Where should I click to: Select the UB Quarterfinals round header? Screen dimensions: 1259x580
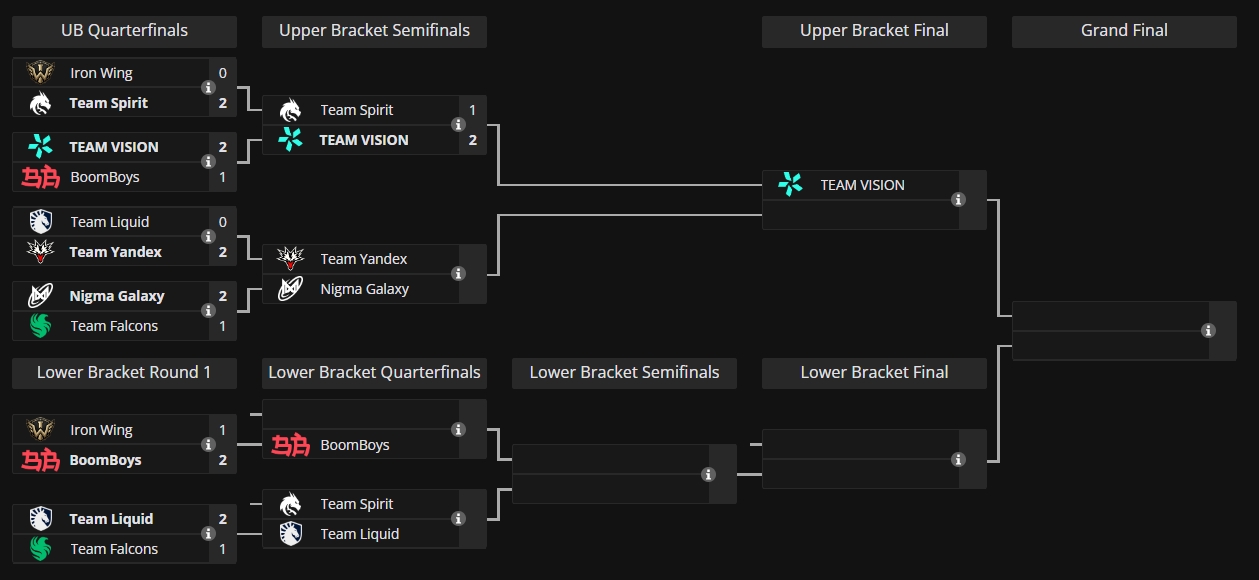click(124, 31)
